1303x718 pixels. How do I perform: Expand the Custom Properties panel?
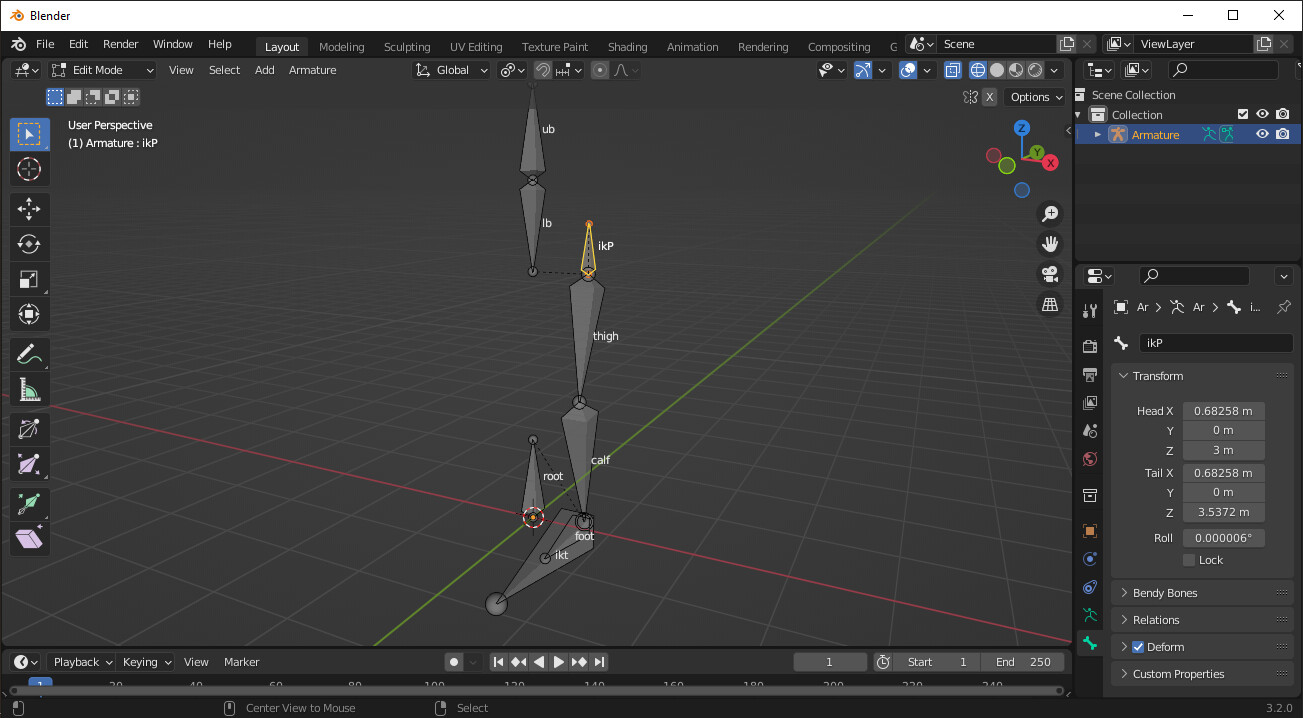[x=1202, y=674]
